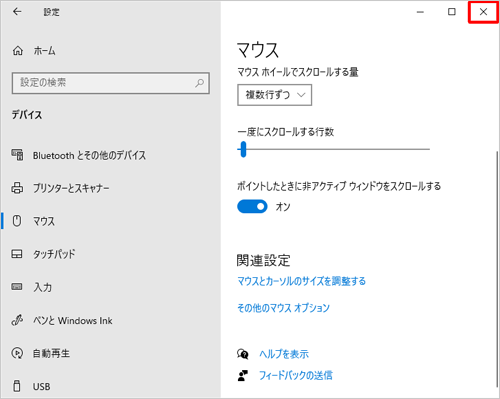
Task: Maximize the settings window
Action: (x=452, y=12)
